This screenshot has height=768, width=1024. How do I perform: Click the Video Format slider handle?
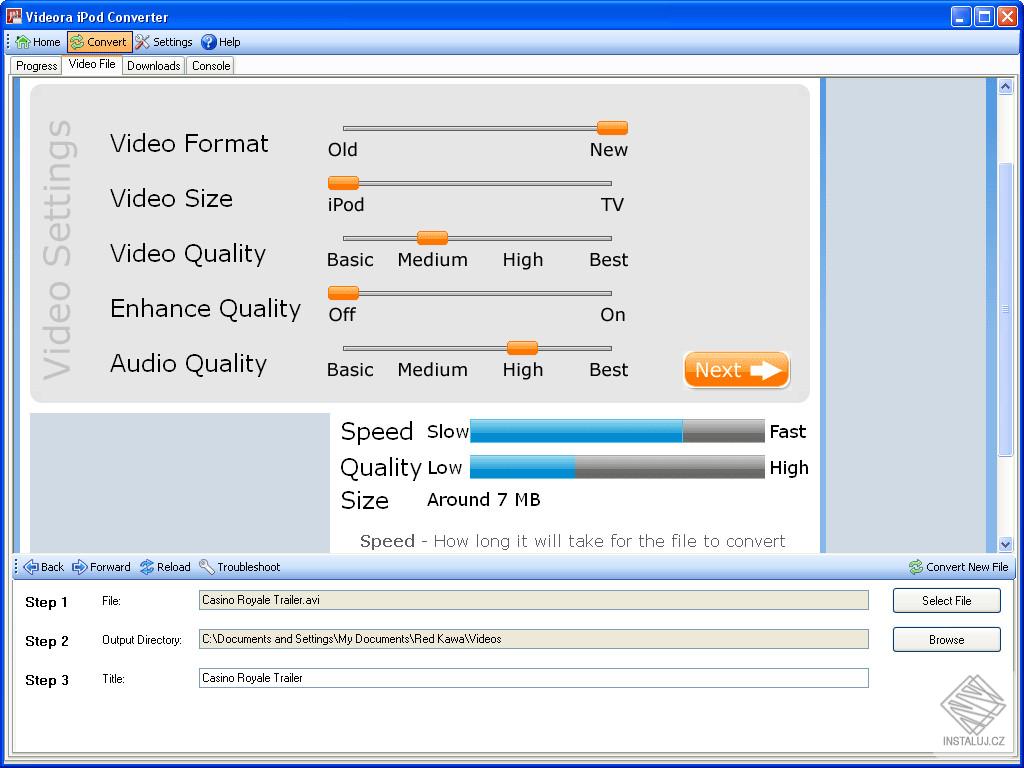(612, 128)
